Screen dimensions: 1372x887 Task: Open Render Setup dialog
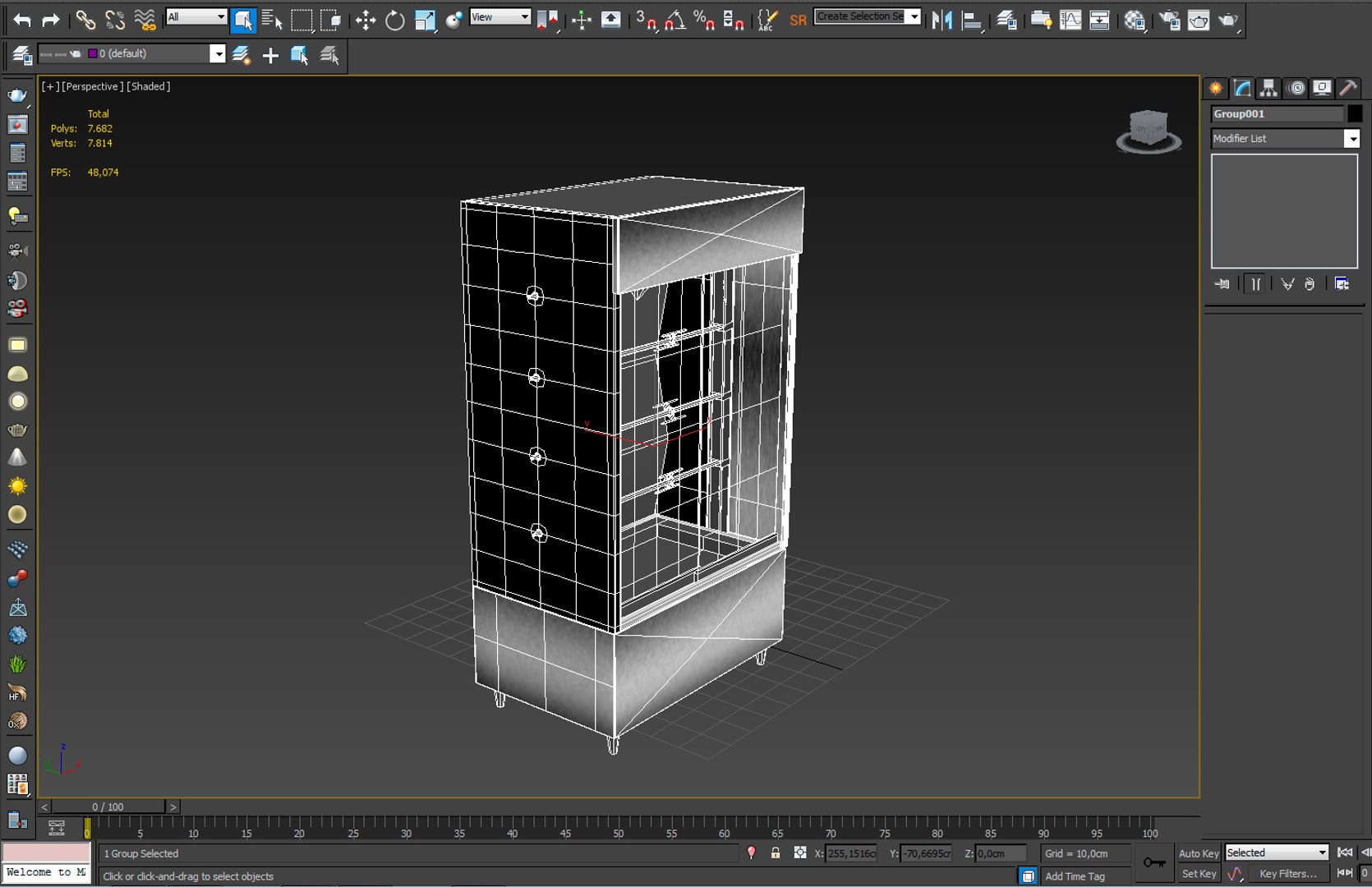coord(1169,20)
